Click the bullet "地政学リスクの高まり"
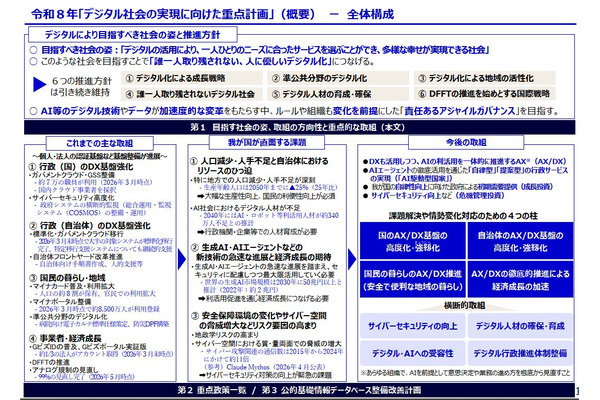The height and width of the screenshot is (400, 600). (224, 335)
